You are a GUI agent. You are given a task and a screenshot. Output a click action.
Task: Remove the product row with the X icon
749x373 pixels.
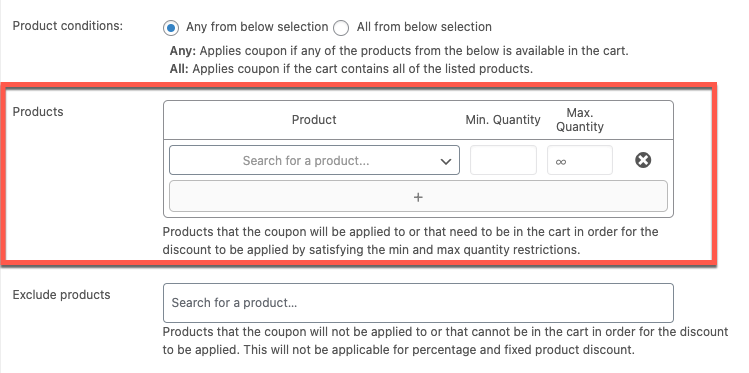coord(643,160)
